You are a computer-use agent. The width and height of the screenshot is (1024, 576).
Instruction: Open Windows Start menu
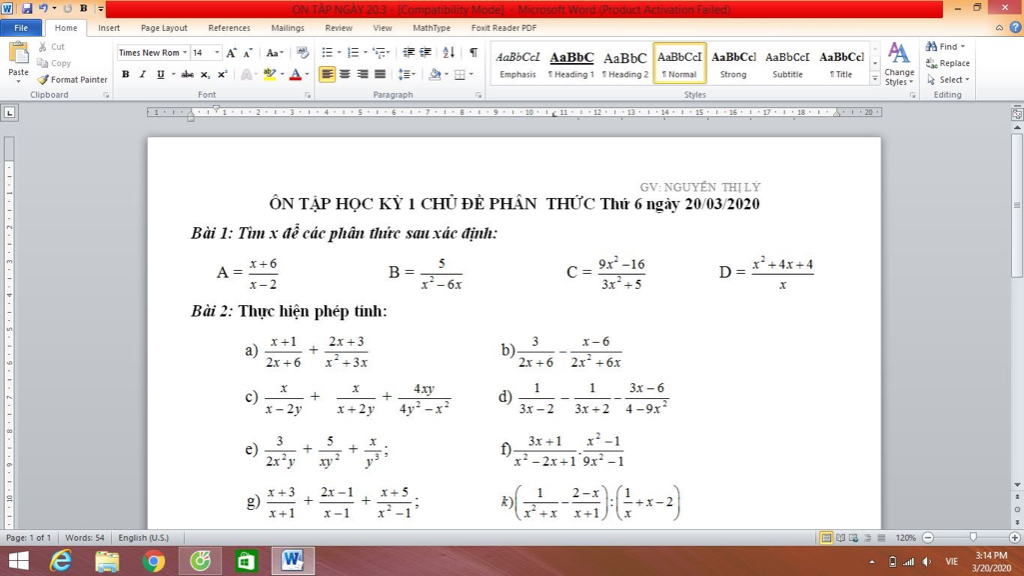pos(18,561)
